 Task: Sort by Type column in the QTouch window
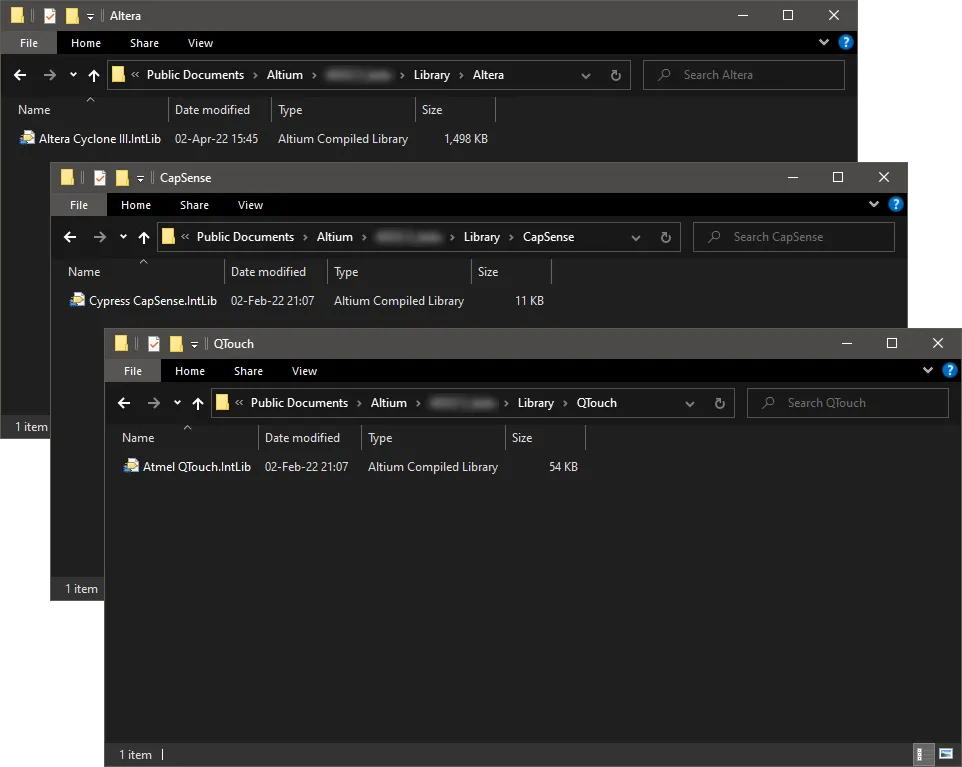click(433, 437)
